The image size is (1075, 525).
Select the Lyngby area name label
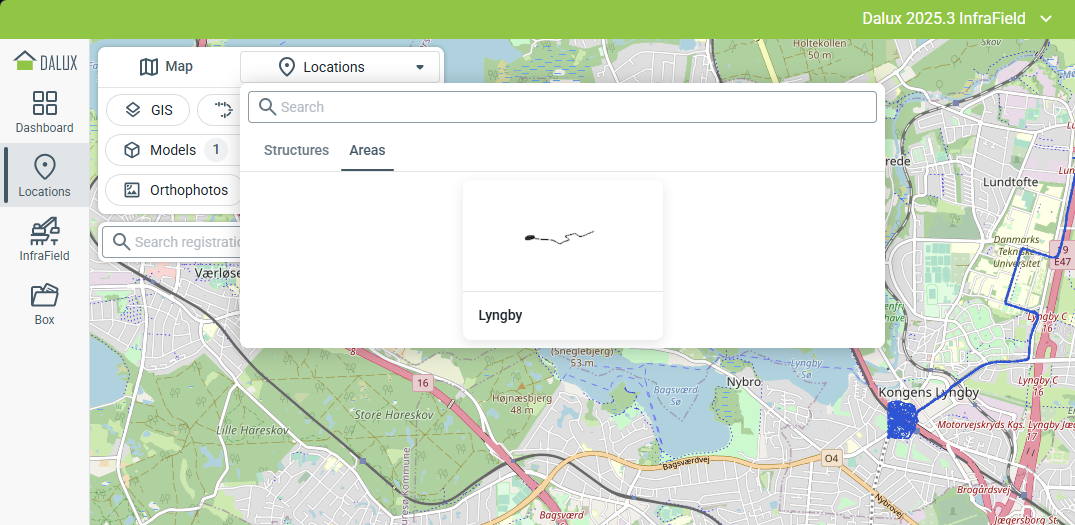coord(500,315)
